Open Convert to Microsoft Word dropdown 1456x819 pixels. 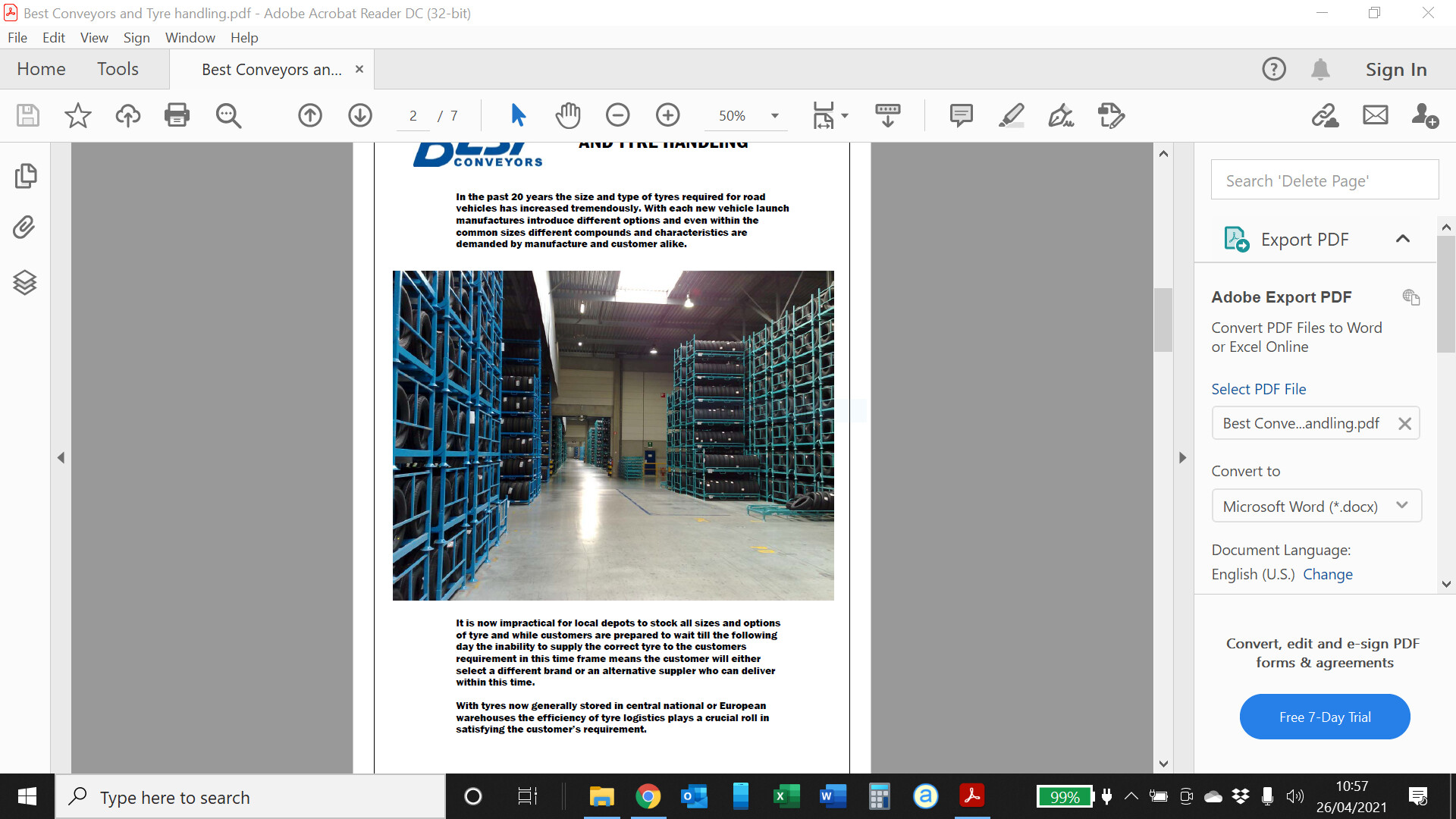tap(1316, 506)
